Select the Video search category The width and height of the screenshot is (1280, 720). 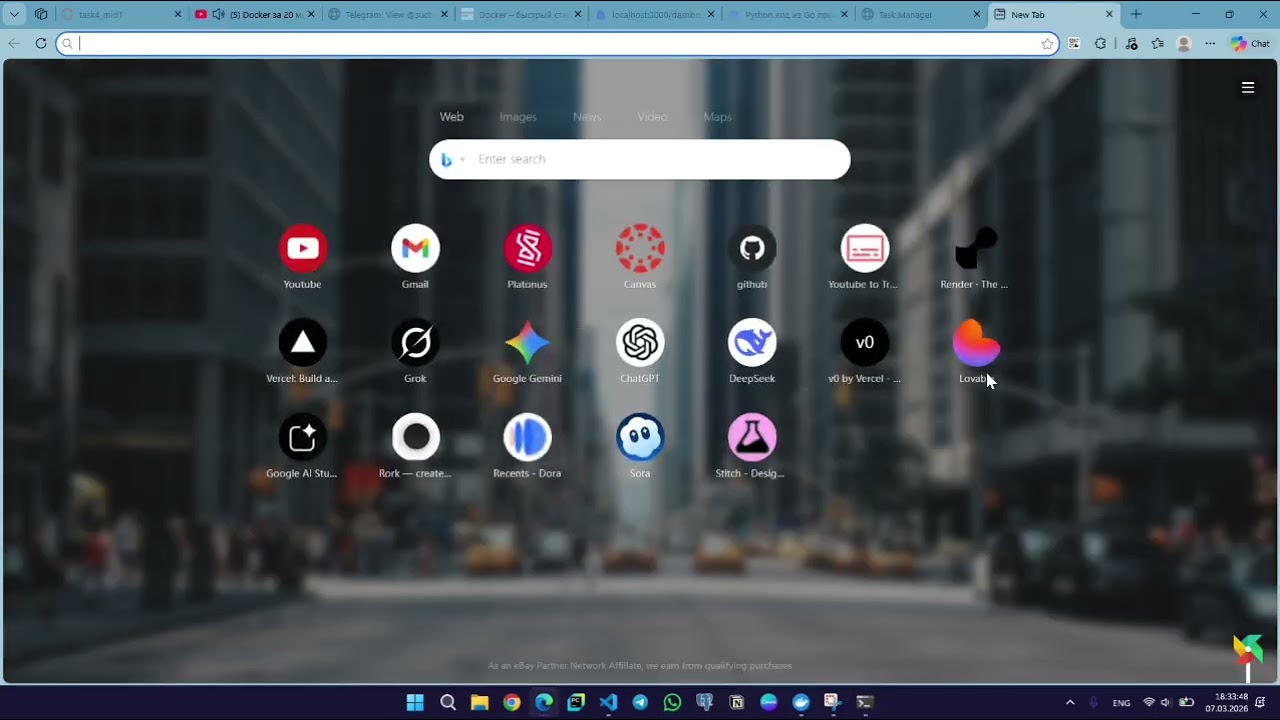[652, 117]
